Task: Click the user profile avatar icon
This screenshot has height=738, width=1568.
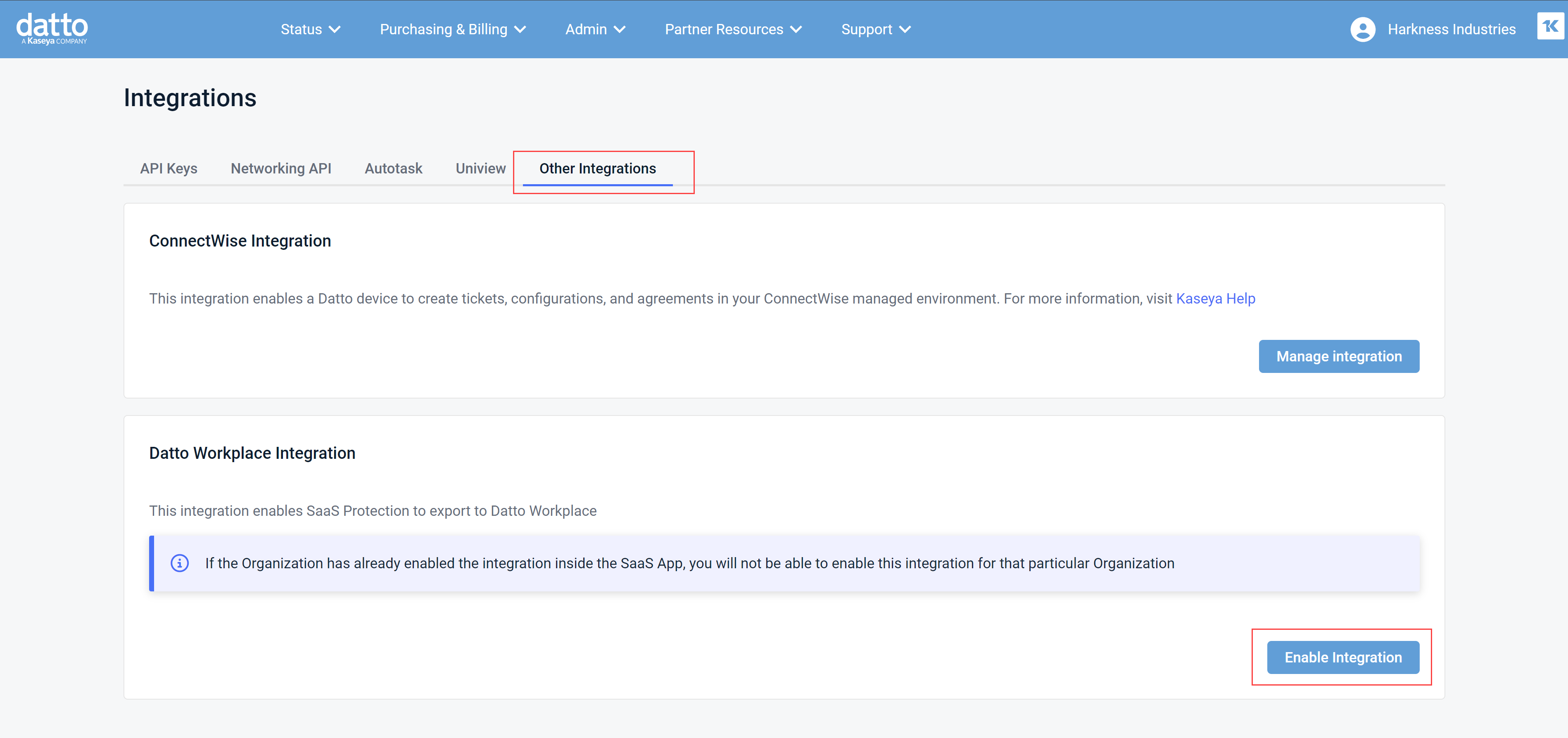Action: [1362, 29]
